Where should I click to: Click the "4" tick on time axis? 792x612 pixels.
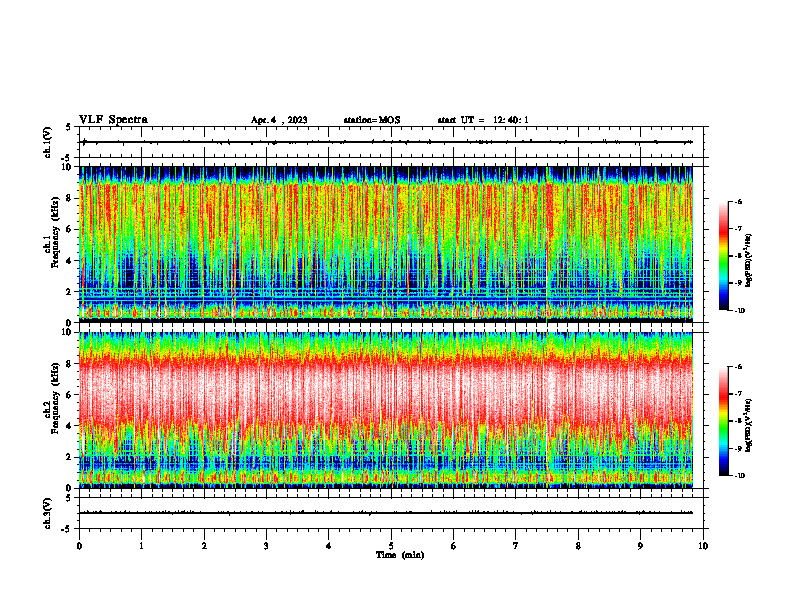[x=329, y=546]
